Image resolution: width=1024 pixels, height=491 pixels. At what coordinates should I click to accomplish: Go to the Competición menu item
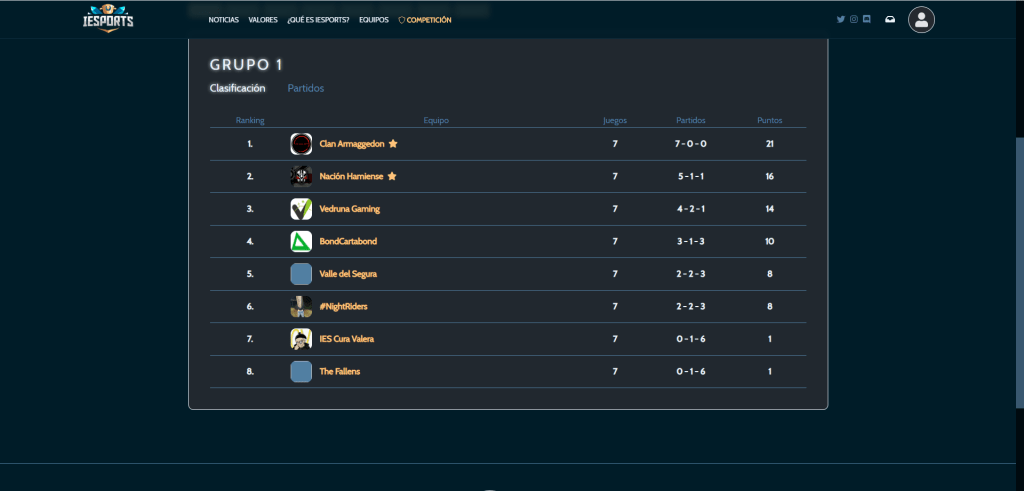[428, 20]
